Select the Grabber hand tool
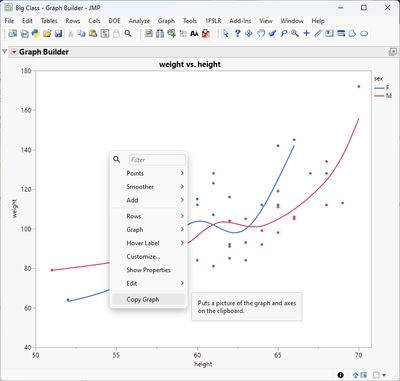400x381 pixels. (x=261, y=33)
